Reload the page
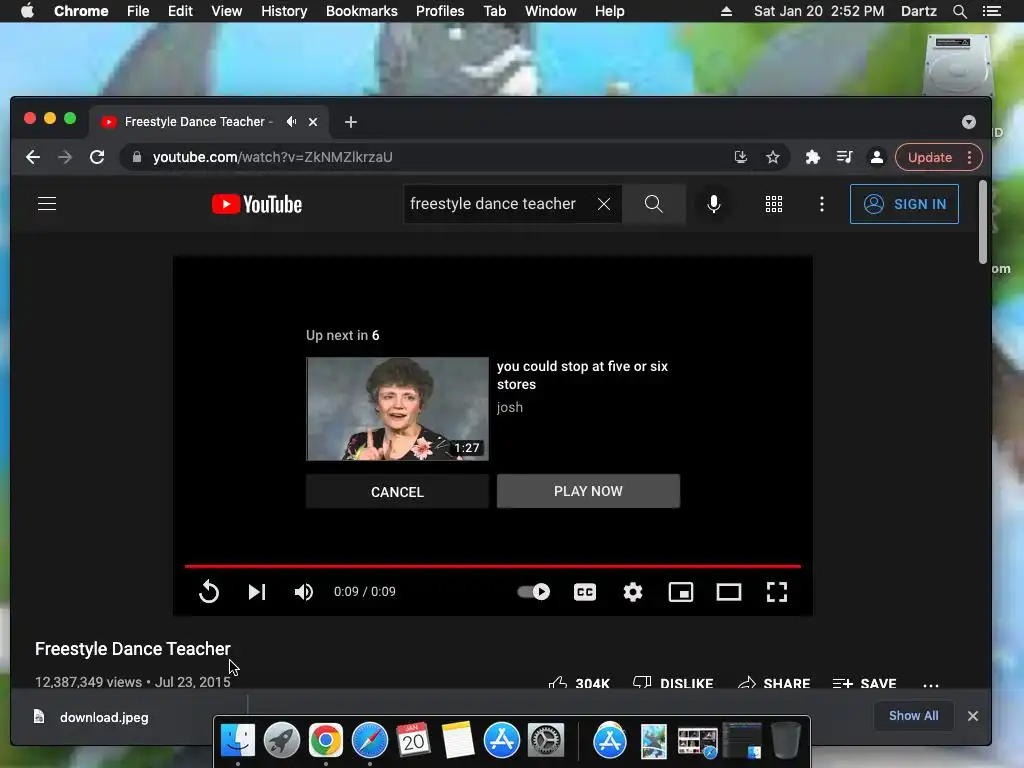 point(97,157)
